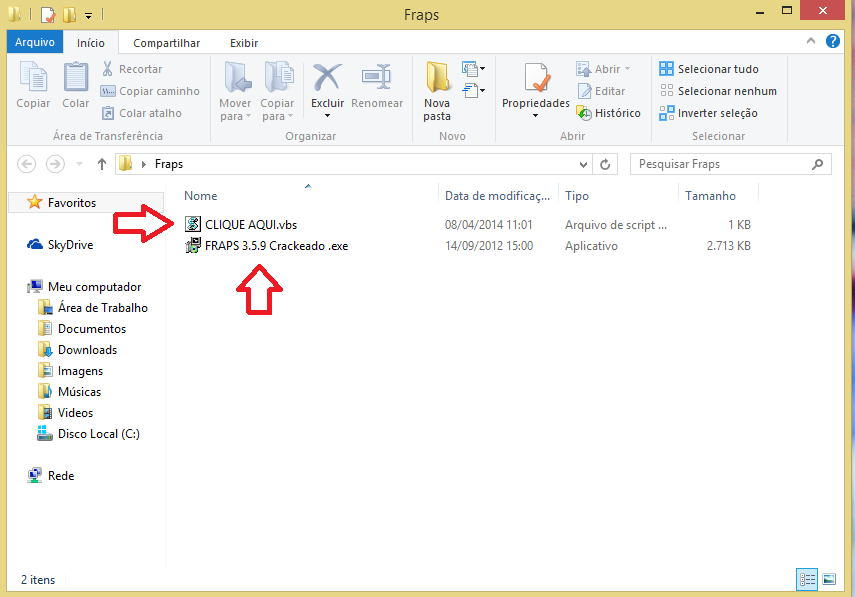855x597 pixels.
Task: Open Documentos in the sidebar
Action: coord(82,329)
